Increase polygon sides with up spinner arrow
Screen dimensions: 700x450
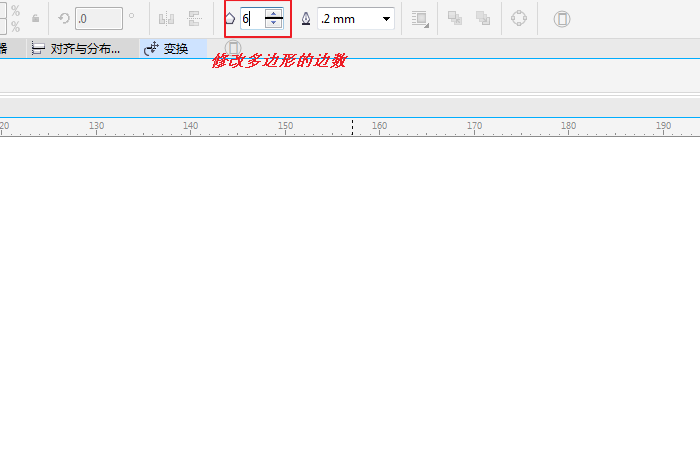(x=274, y=13)
